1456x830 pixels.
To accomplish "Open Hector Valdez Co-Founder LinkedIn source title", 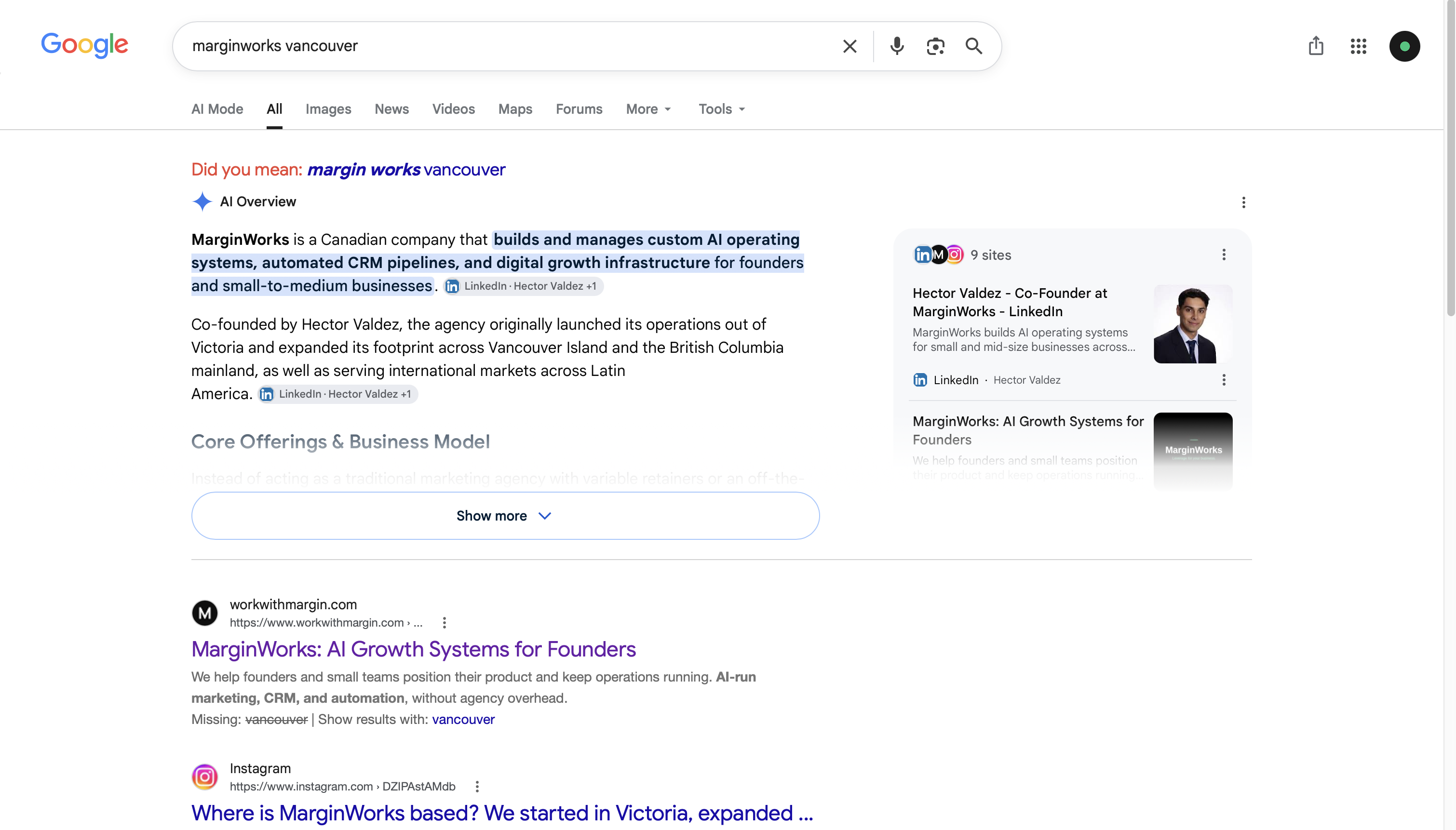I will [x=1010, y=302].
